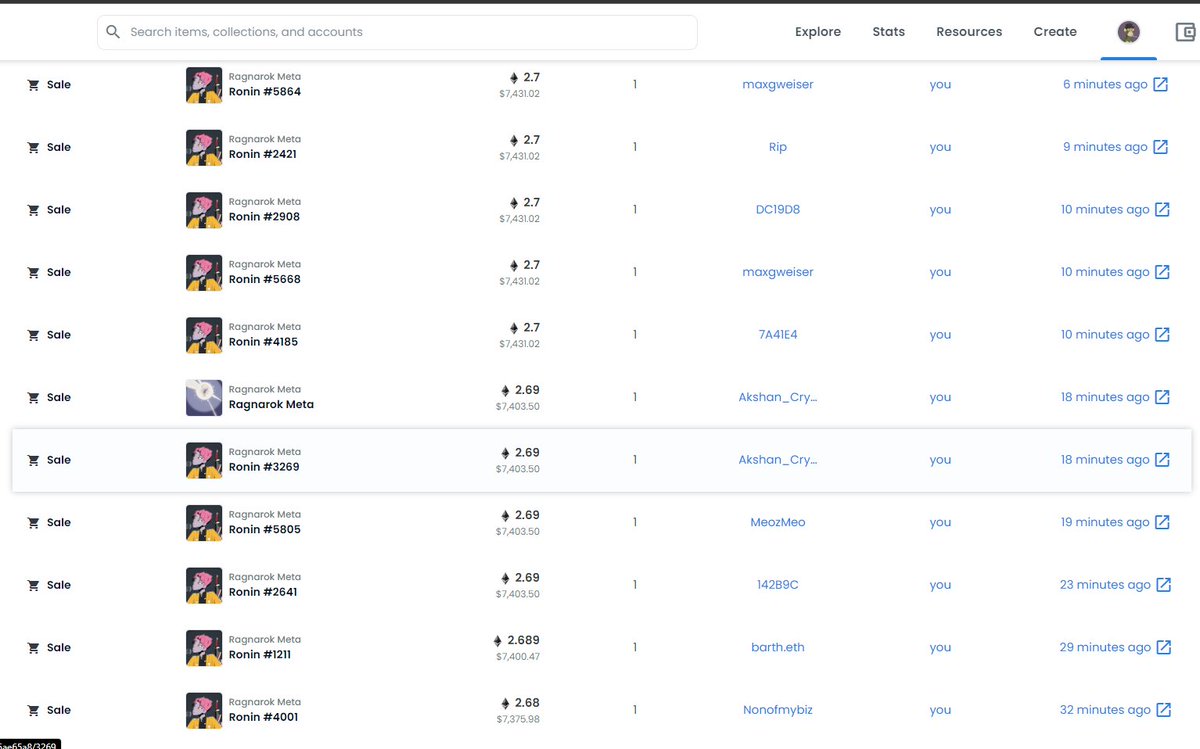The width and height of the screenshot is (1200, 749).
Task: Open external link icon for Ronin #5668 sale
Action: coord(1162,272)
